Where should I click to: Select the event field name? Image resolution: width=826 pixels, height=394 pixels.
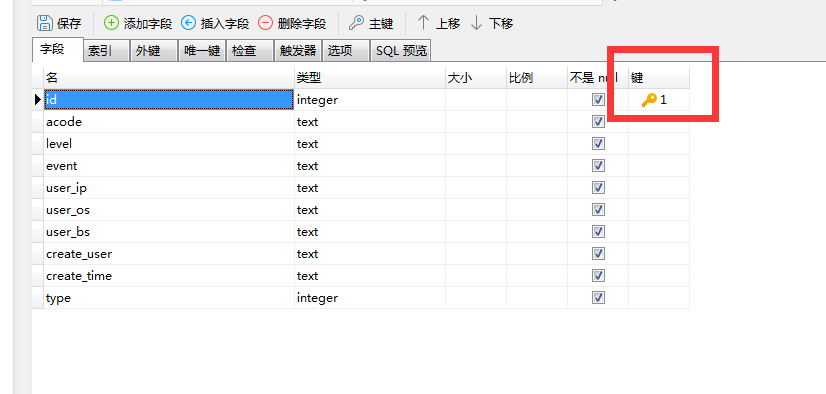point(169,166)
